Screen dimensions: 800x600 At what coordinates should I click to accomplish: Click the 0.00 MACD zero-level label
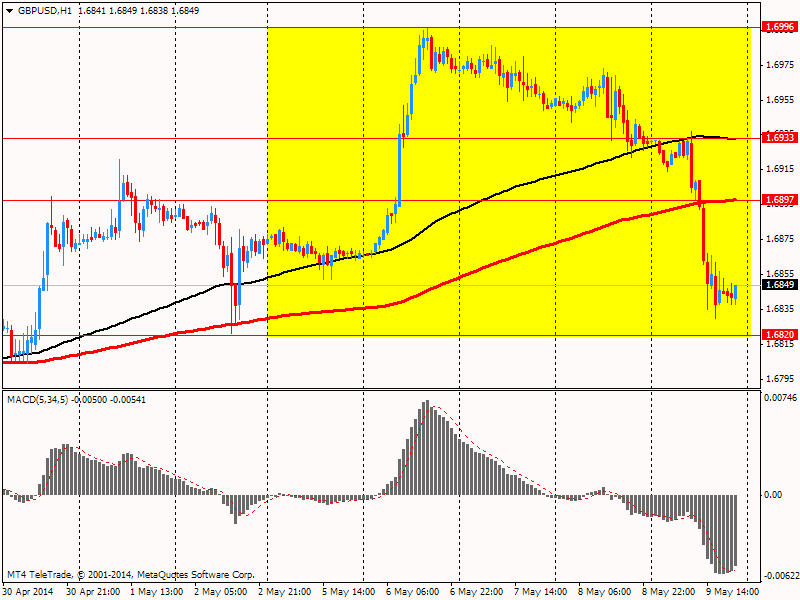[x=773, y=495]
